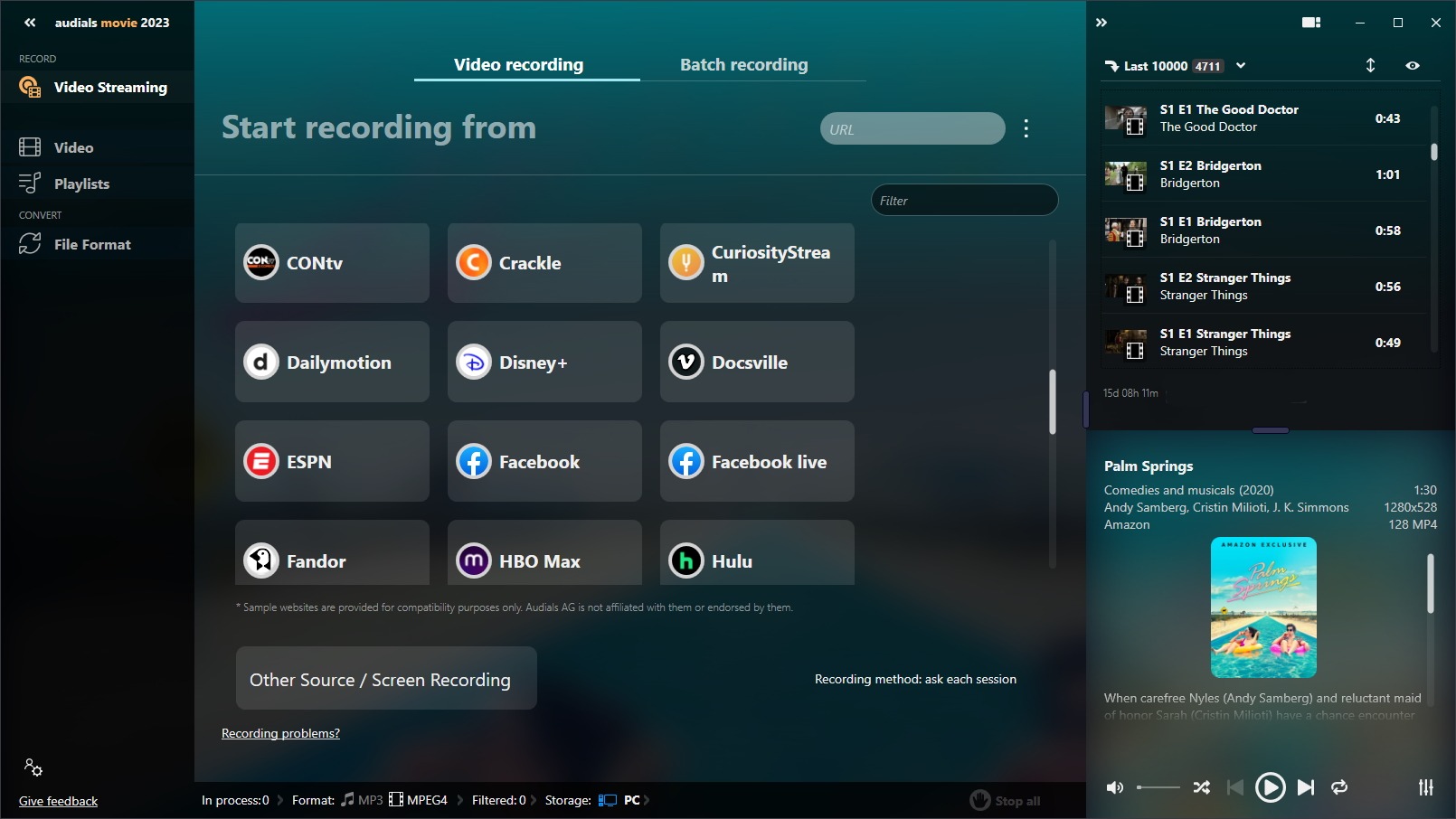This screenshot has height=819, width=1456.
Task: Mute audio with the speaker icon
Action: (1115, 787)
